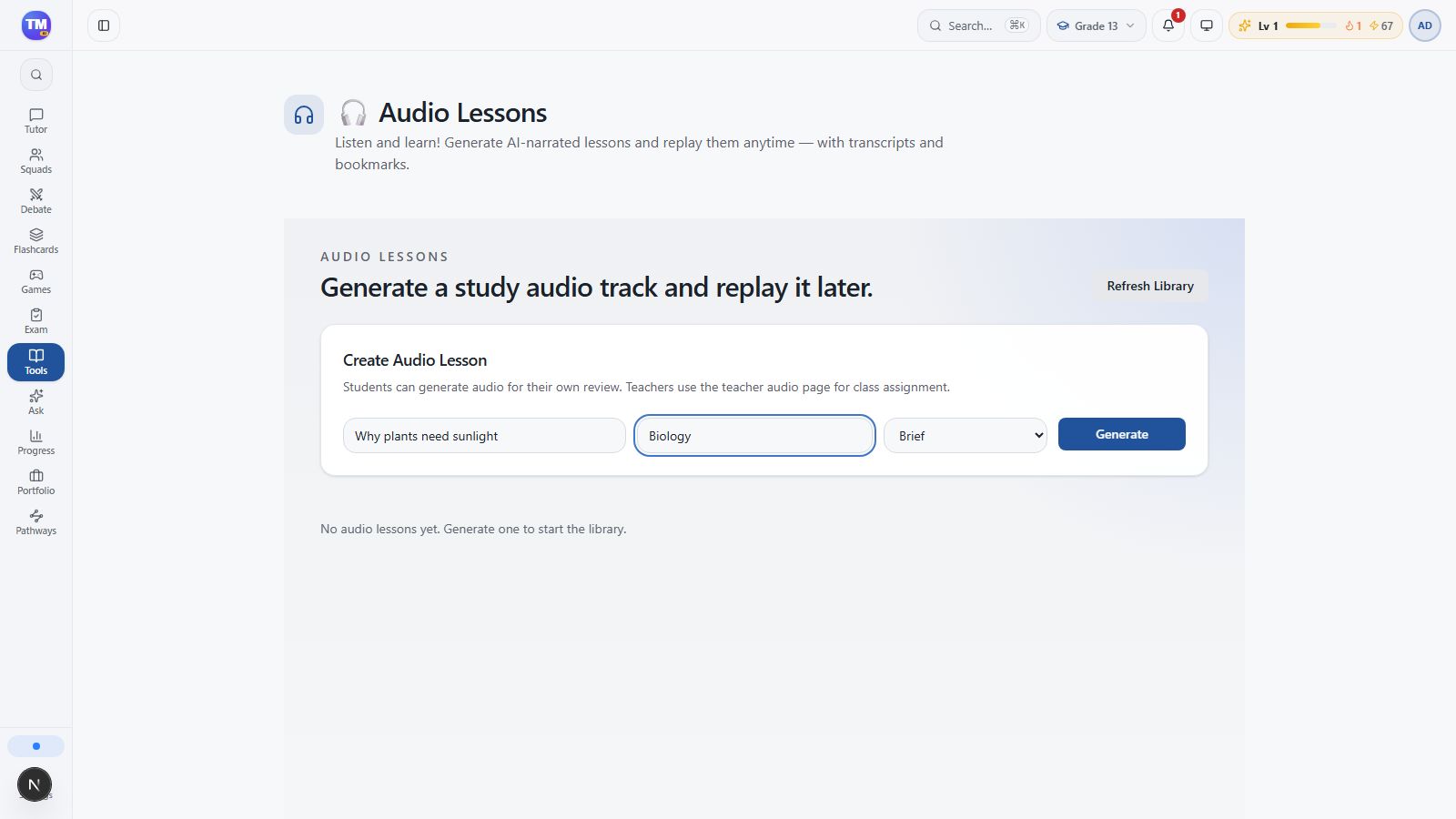Viewport: 1456px width, 819px height.
Task: Select the Tools sidebar item
Action: [x=36, y=362]
